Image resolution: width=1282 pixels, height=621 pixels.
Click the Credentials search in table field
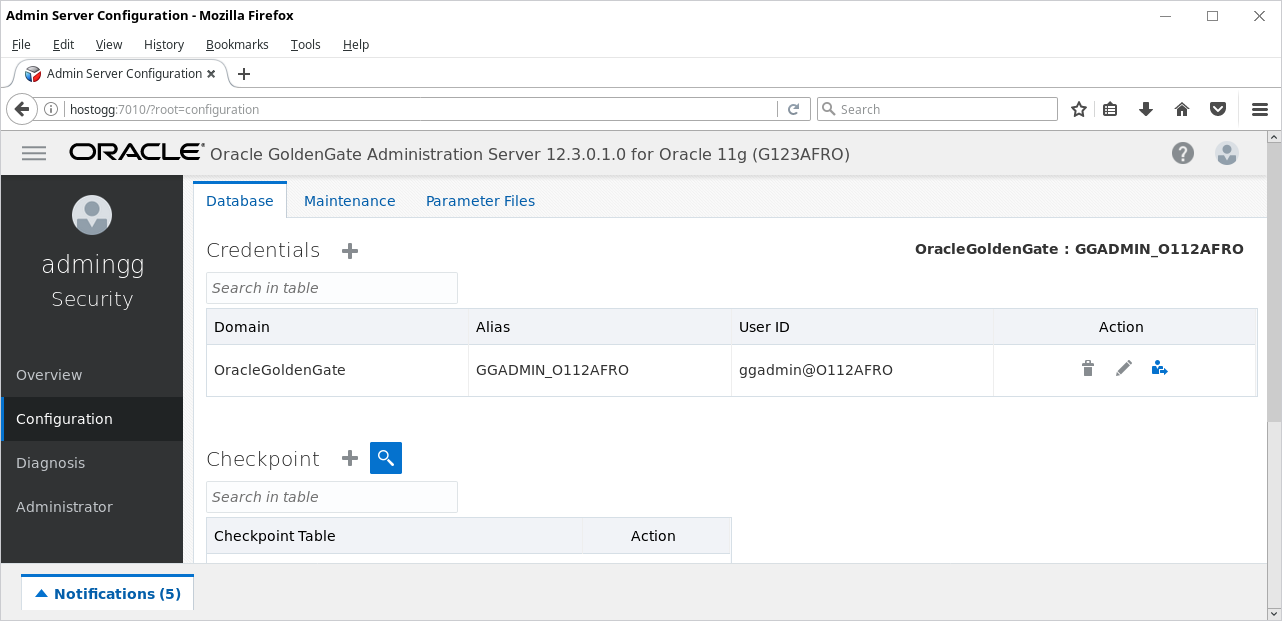point(332,288)
